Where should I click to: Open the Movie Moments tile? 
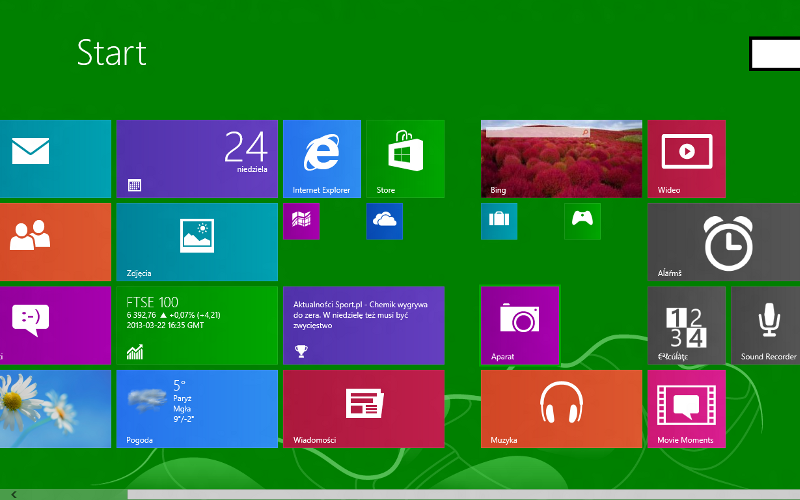coord(687,409)
